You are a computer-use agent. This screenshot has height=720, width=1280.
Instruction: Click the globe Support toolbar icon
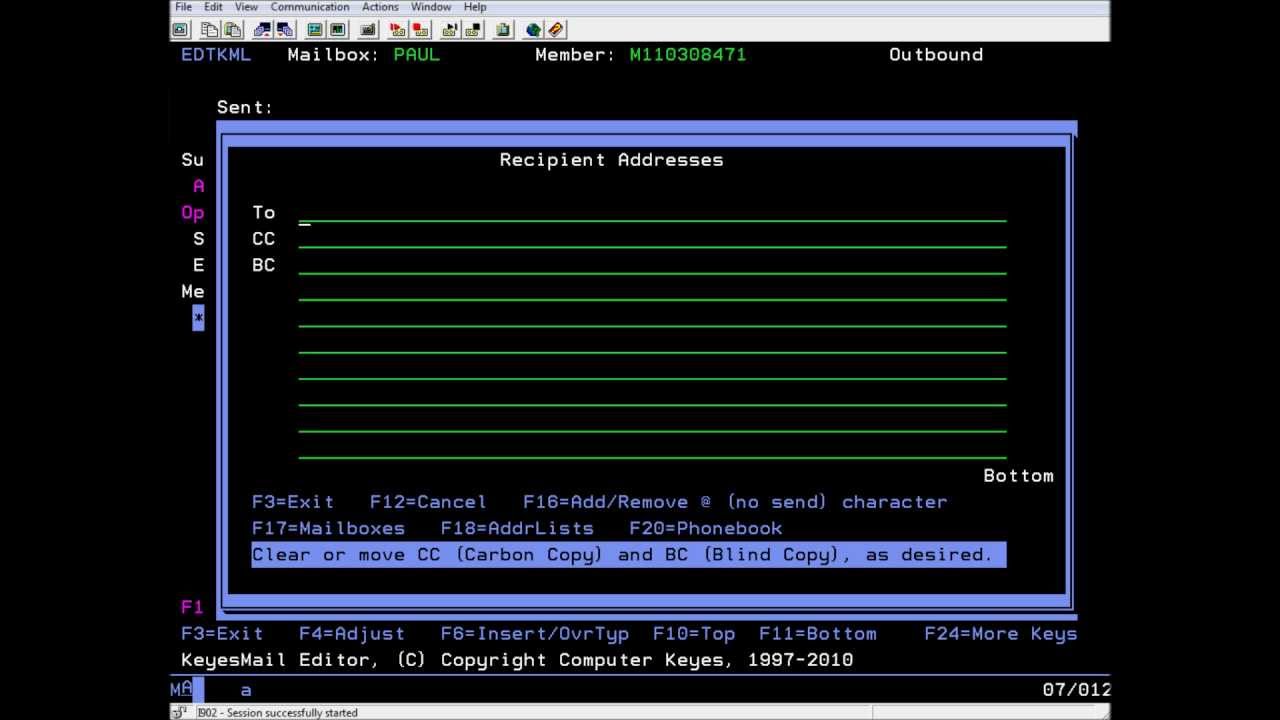click(534, 30)
